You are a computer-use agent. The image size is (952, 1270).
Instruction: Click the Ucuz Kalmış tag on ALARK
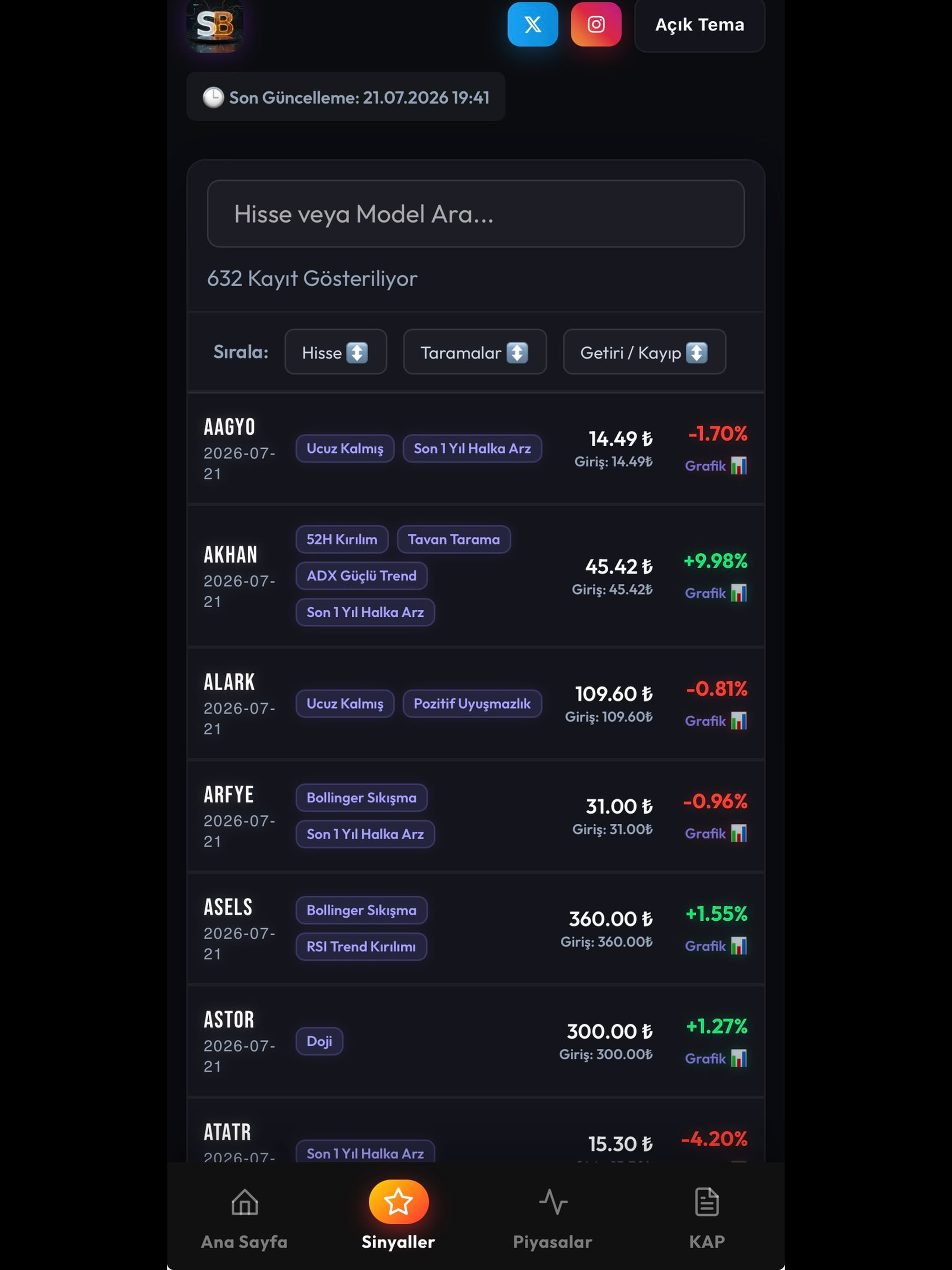344,703
